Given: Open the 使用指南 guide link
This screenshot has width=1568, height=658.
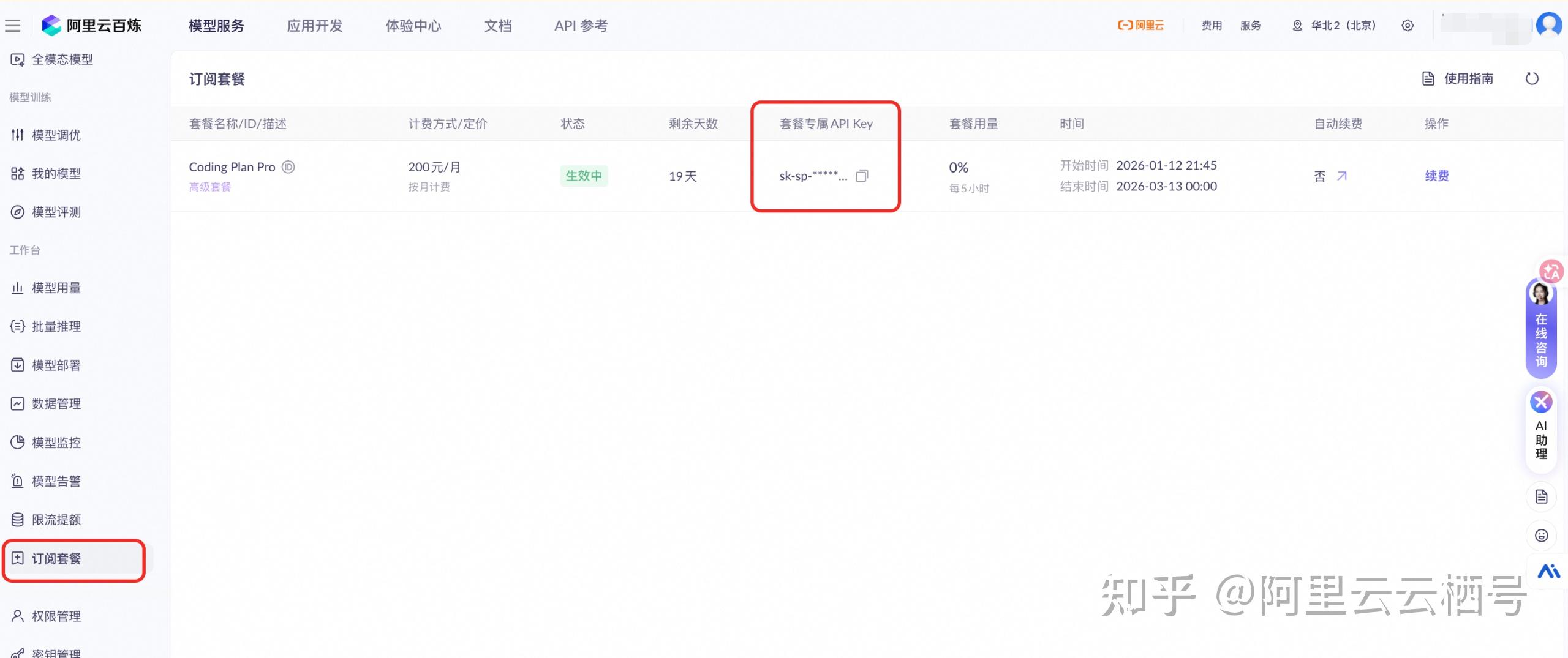Looking at the screenshot, I should 1458,78.
